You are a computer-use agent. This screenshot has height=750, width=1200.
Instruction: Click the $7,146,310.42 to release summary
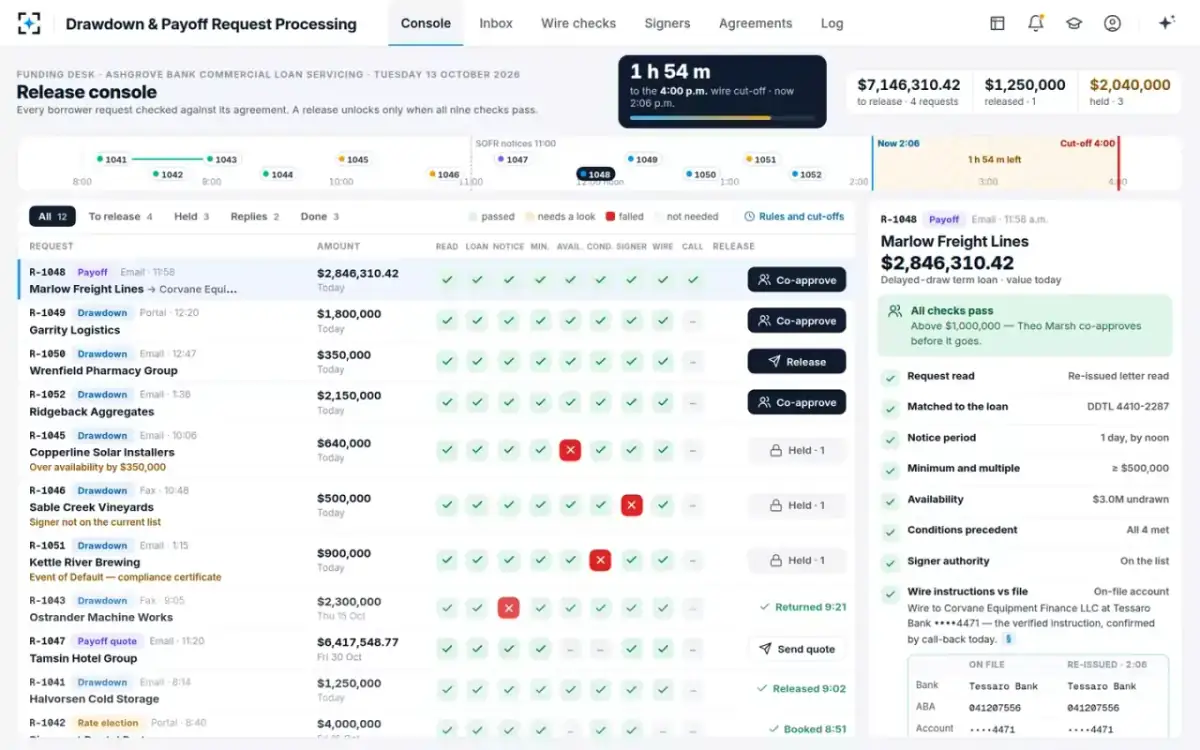(x=908, y=91)
